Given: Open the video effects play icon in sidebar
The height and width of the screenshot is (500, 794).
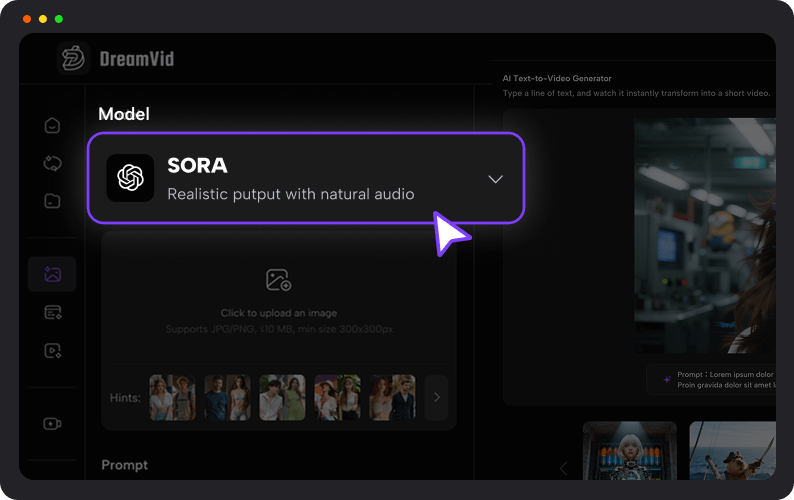Looking at the screenshot, I should 53,351.
